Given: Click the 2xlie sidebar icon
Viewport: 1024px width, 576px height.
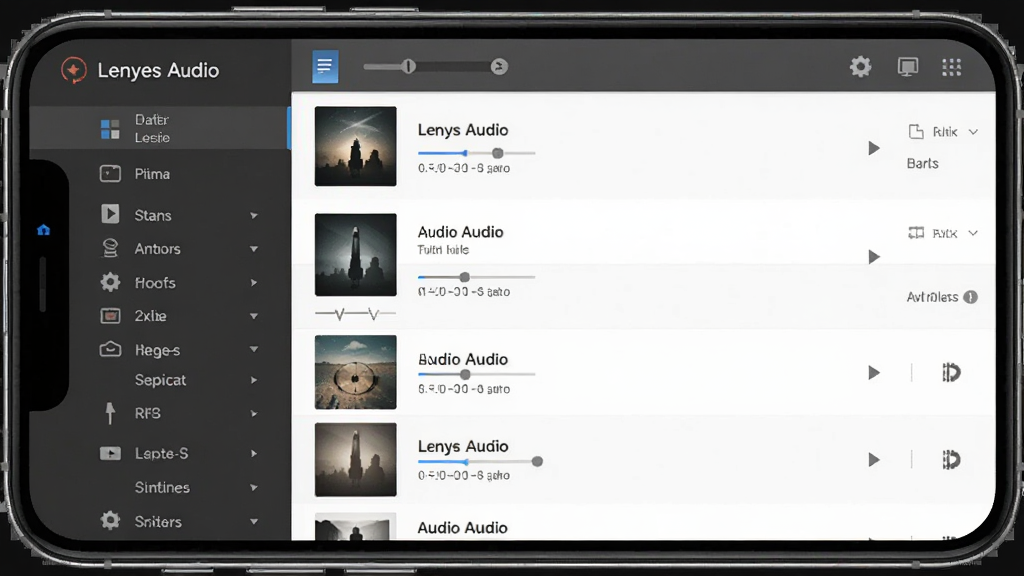Looking at the screenshot, I should 110,316.
